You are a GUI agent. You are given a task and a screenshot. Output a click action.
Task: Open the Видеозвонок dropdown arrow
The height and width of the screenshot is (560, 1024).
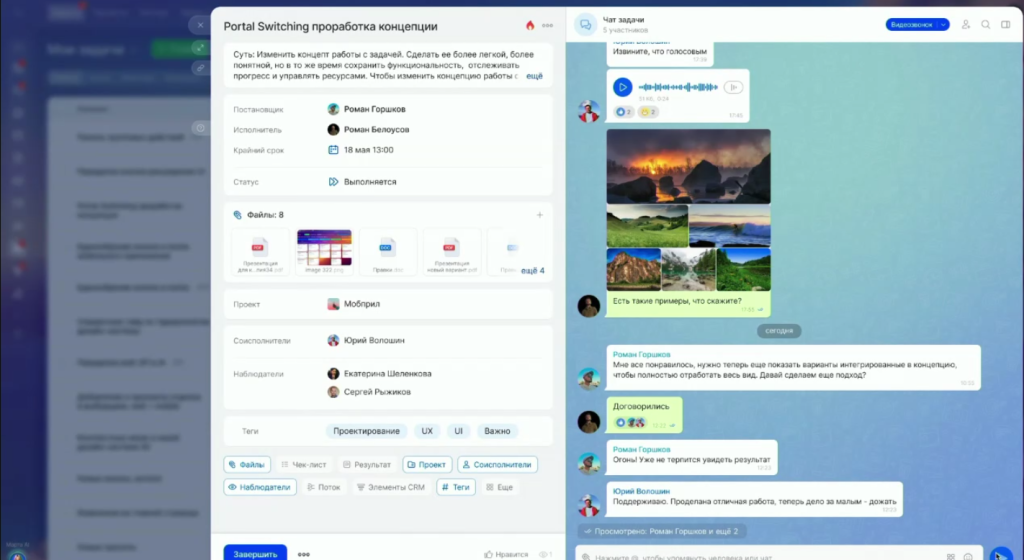[942, 25]
